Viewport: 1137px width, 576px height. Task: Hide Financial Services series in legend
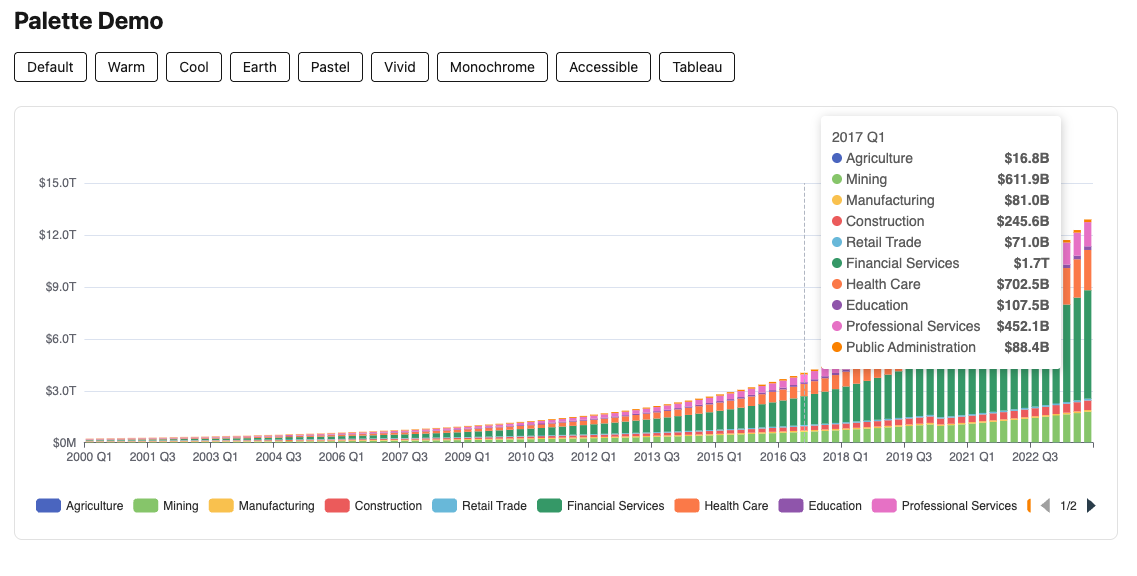[601, 506]
